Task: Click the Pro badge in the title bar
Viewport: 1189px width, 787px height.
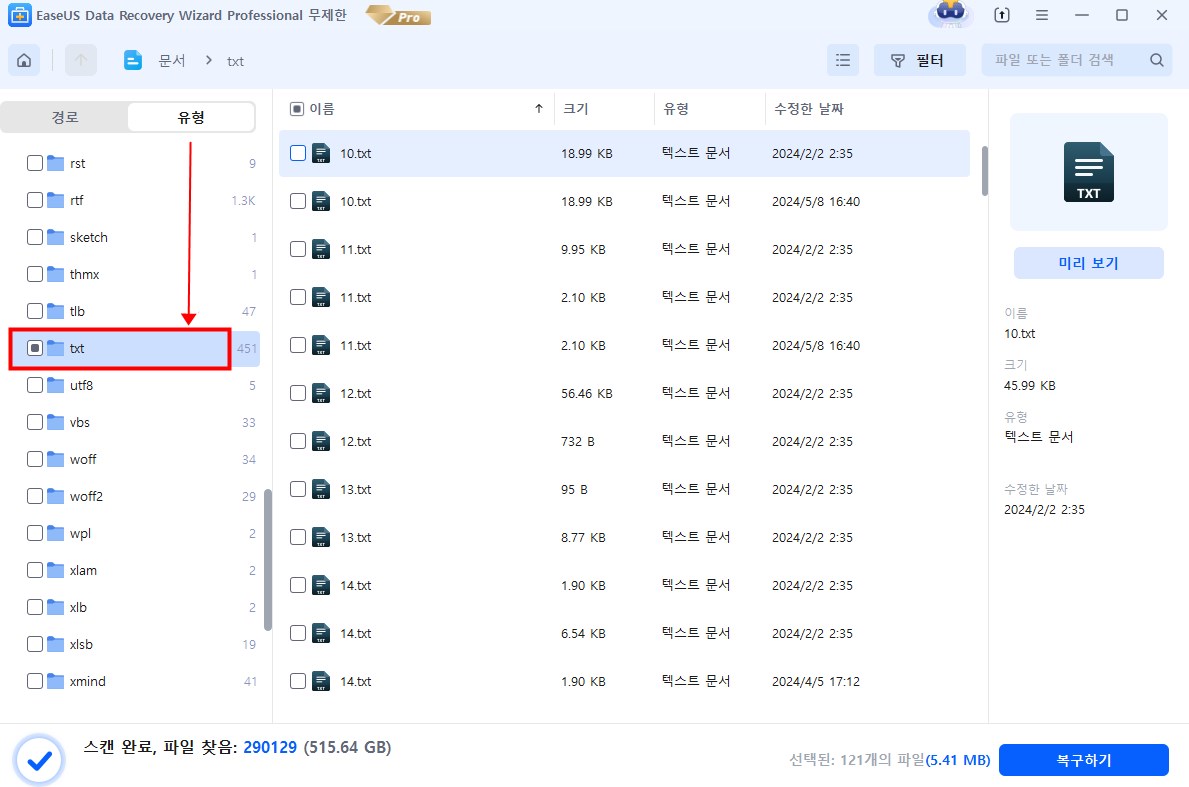Action: pos(397,16)
